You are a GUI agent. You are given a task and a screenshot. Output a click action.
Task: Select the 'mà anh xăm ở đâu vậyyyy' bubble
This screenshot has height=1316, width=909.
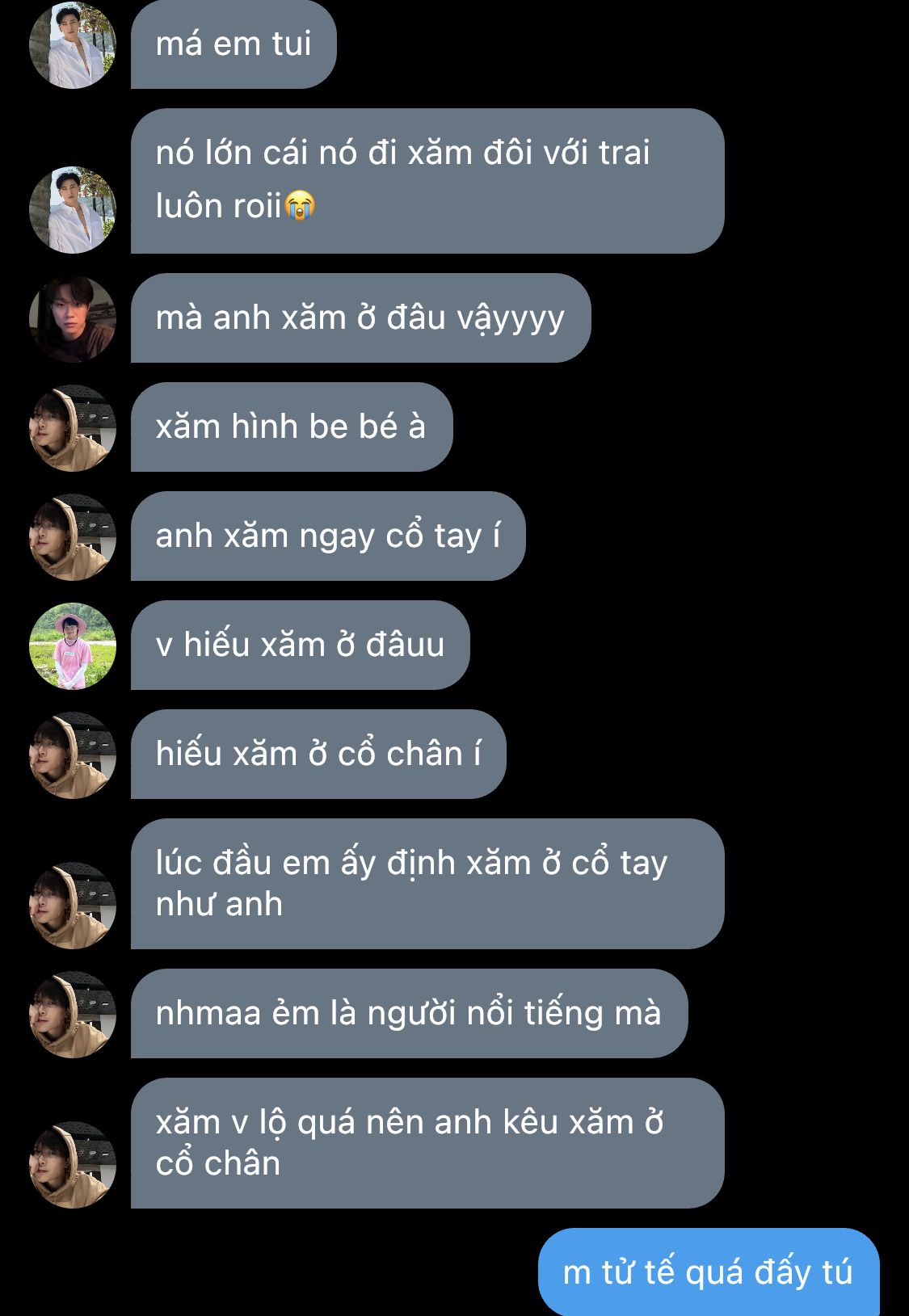(x=360, y=318)
